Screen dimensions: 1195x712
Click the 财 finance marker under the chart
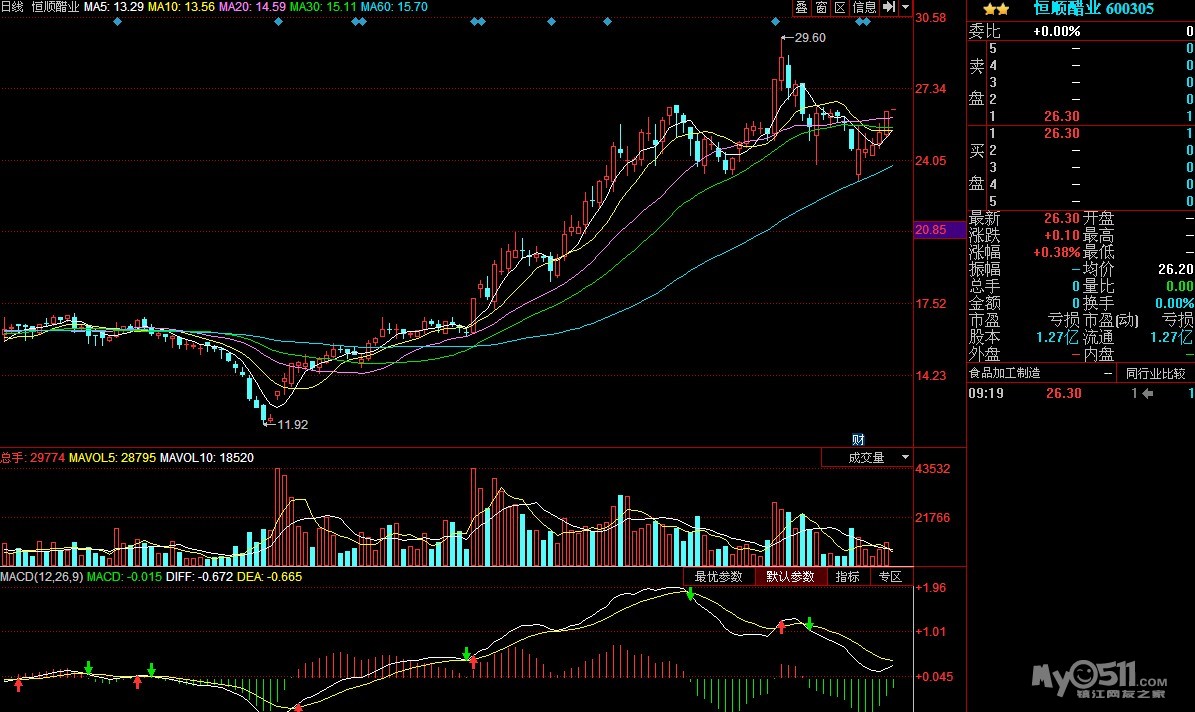click(x=857, y=439)
